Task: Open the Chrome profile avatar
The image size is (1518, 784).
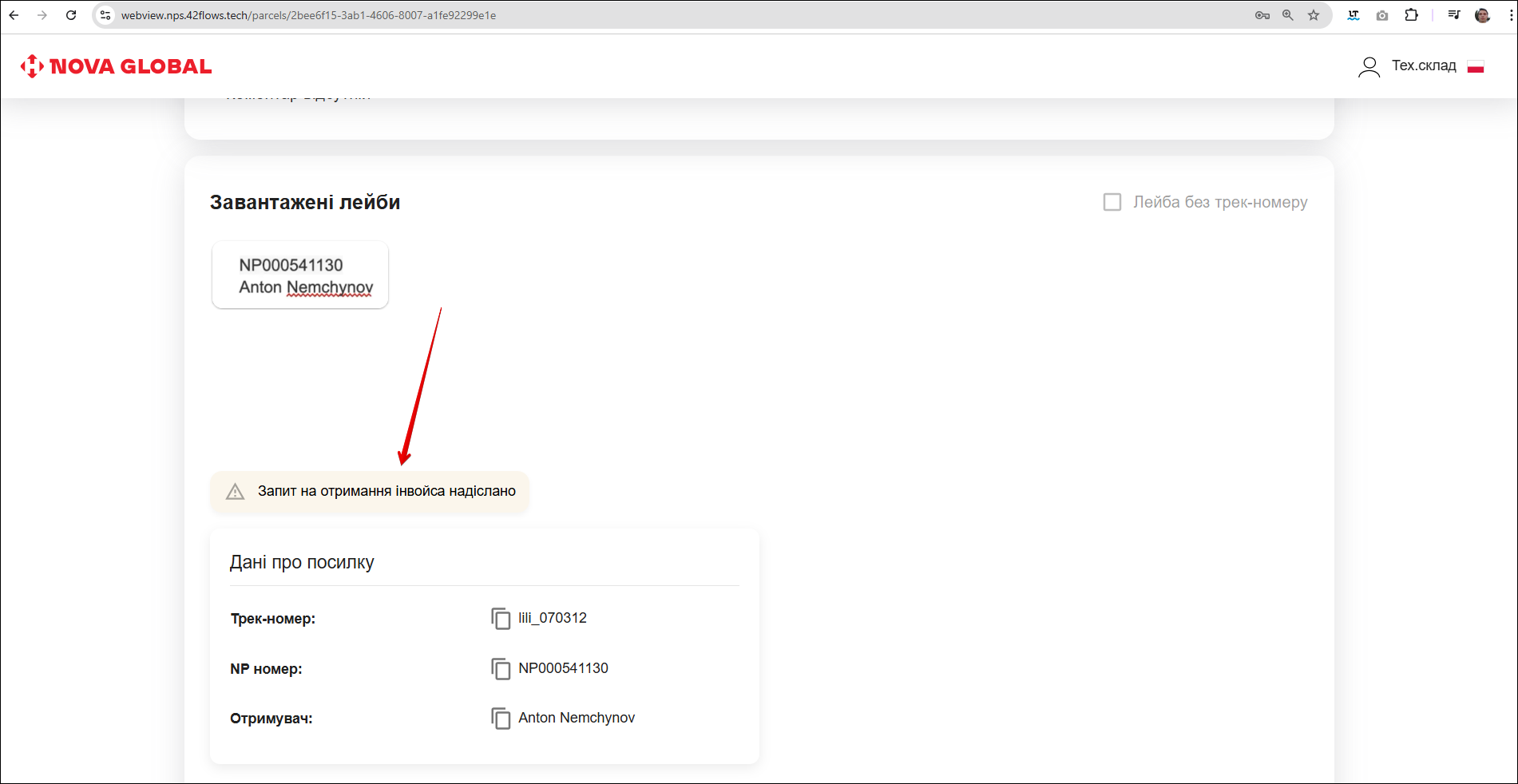Action: click(x=1483, y=15)
